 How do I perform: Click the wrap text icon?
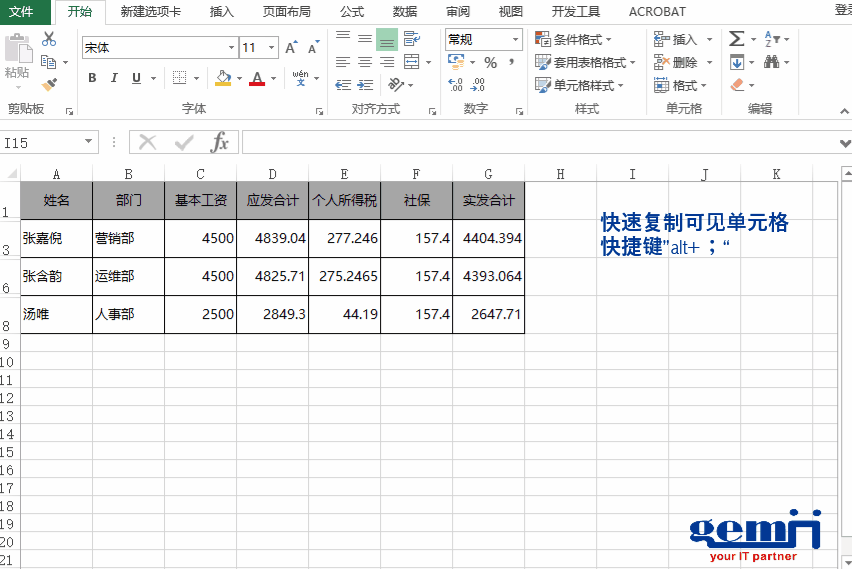411,39
